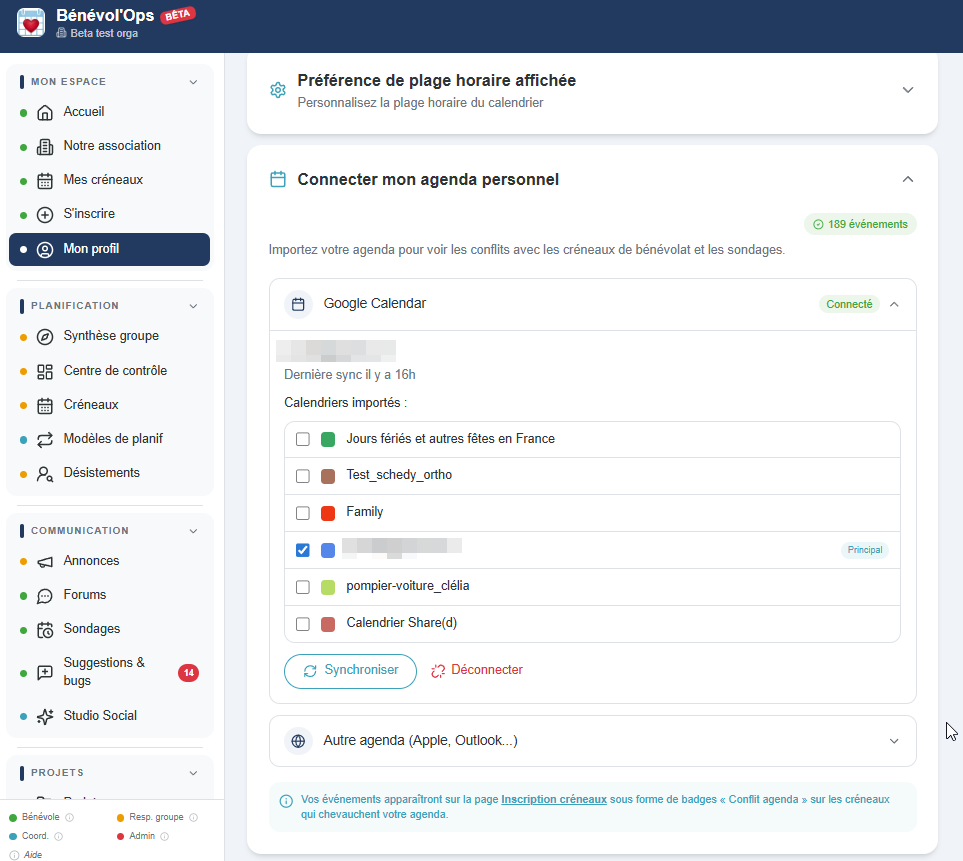Click the calendar icon beside Créneaux
Viewport: 963px width, 861px height.
(45, 406)
